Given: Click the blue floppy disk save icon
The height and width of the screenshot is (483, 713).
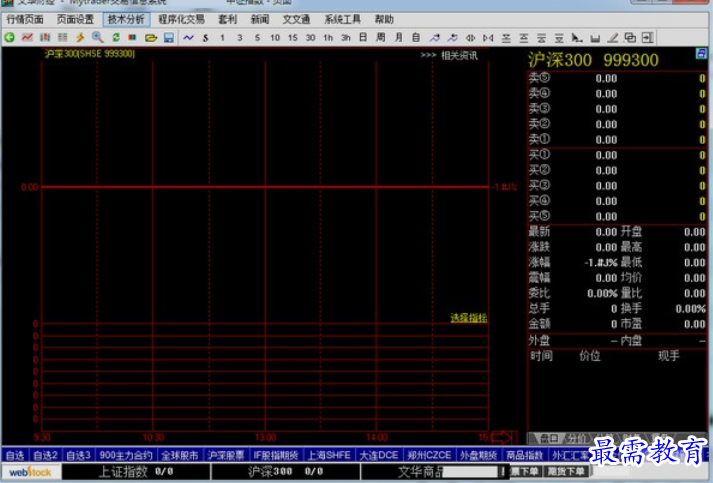Looking at the screenshot, I should click(x=169, y=38).
